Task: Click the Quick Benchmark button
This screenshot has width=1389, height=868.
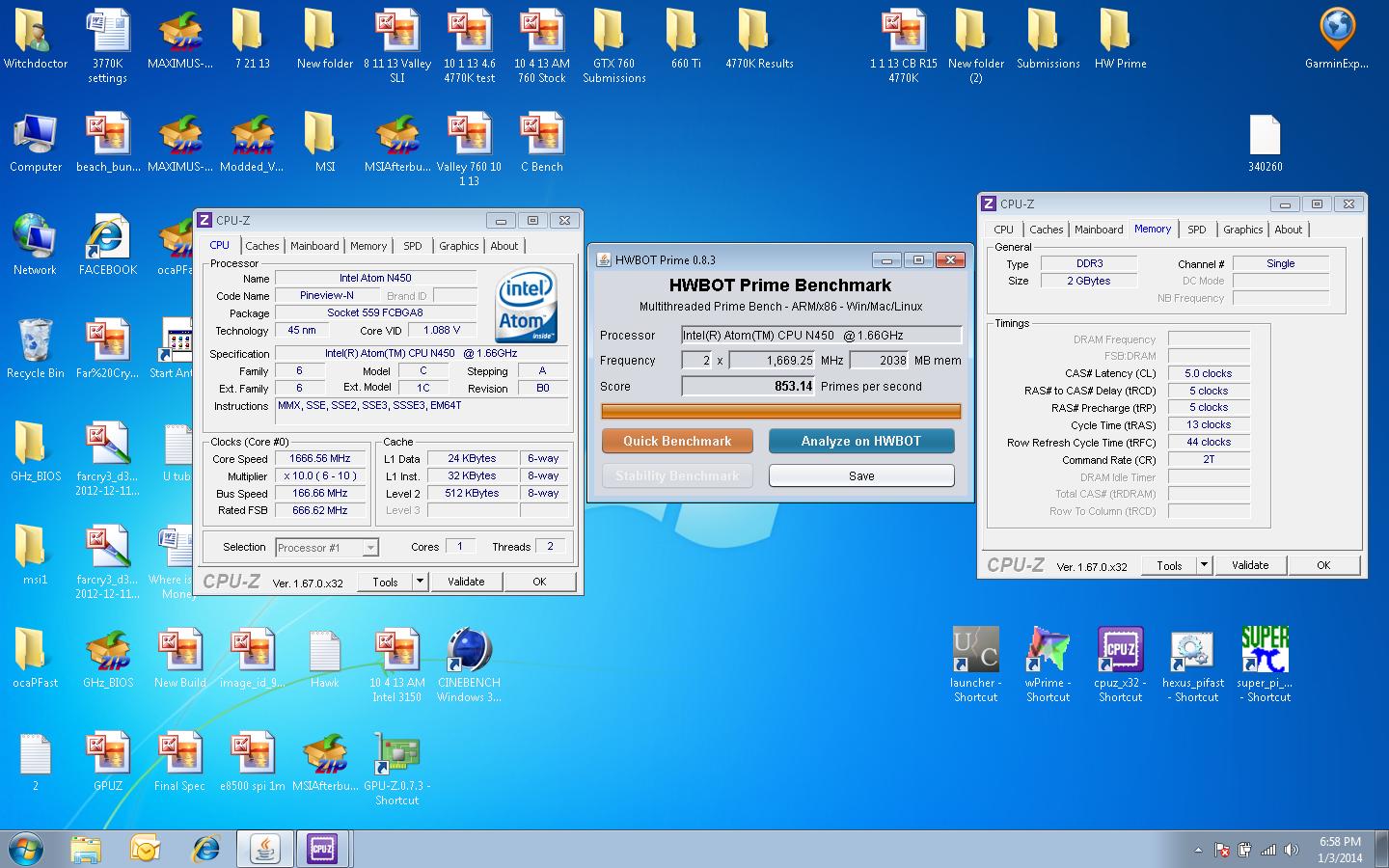Action: click(677, 441)
